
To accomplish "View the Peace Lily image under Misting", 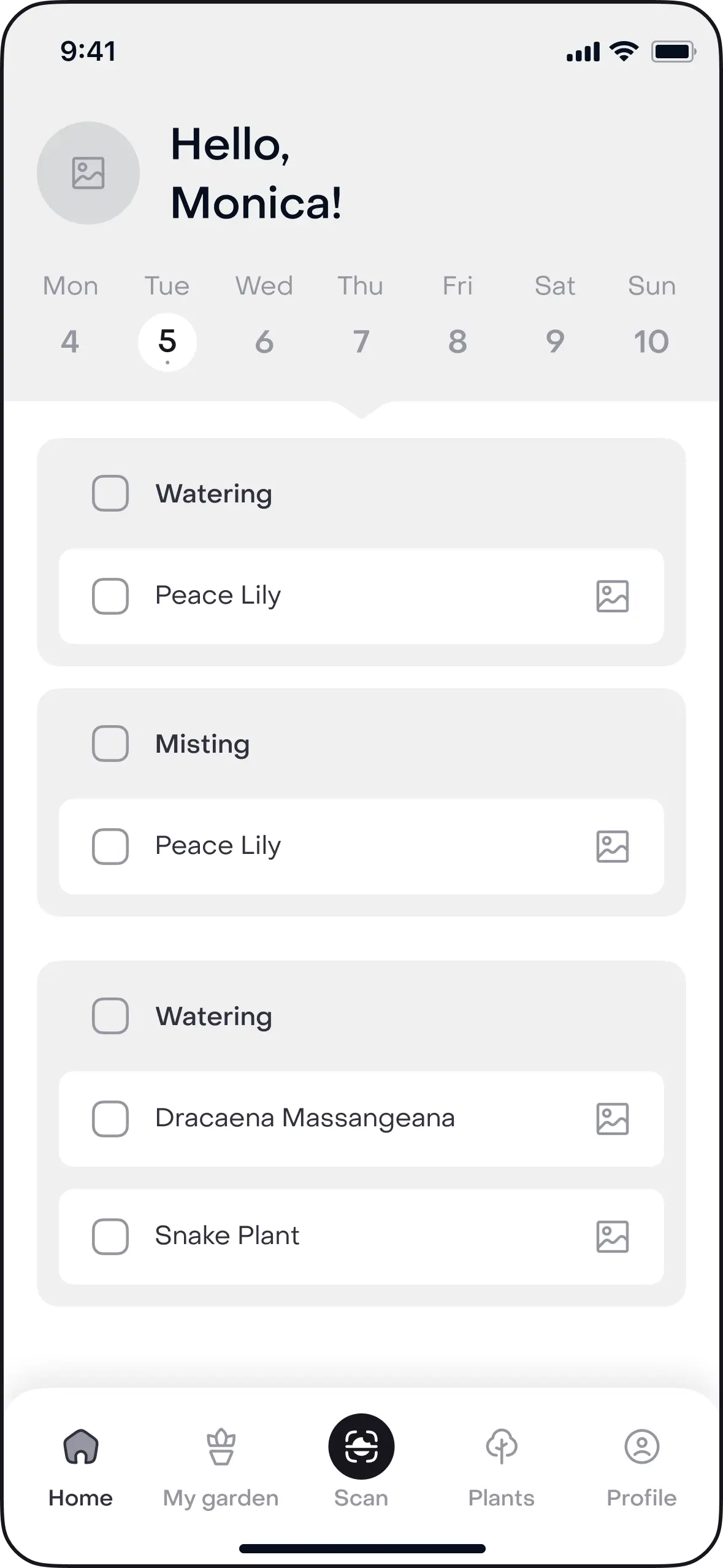I will [612, 846].
